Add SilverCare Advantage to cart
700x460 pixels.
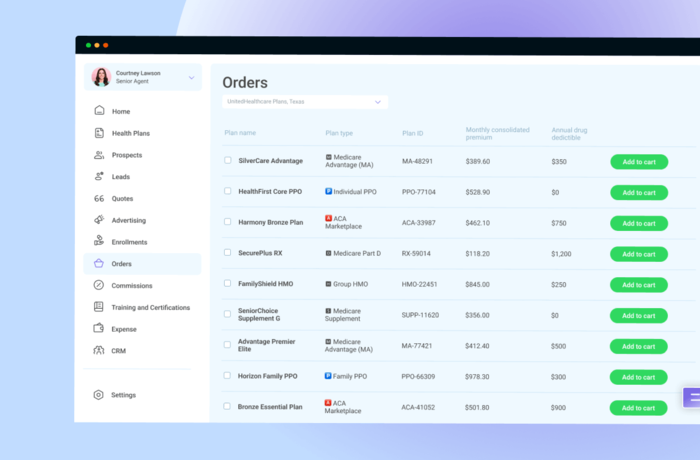(639, 162)
